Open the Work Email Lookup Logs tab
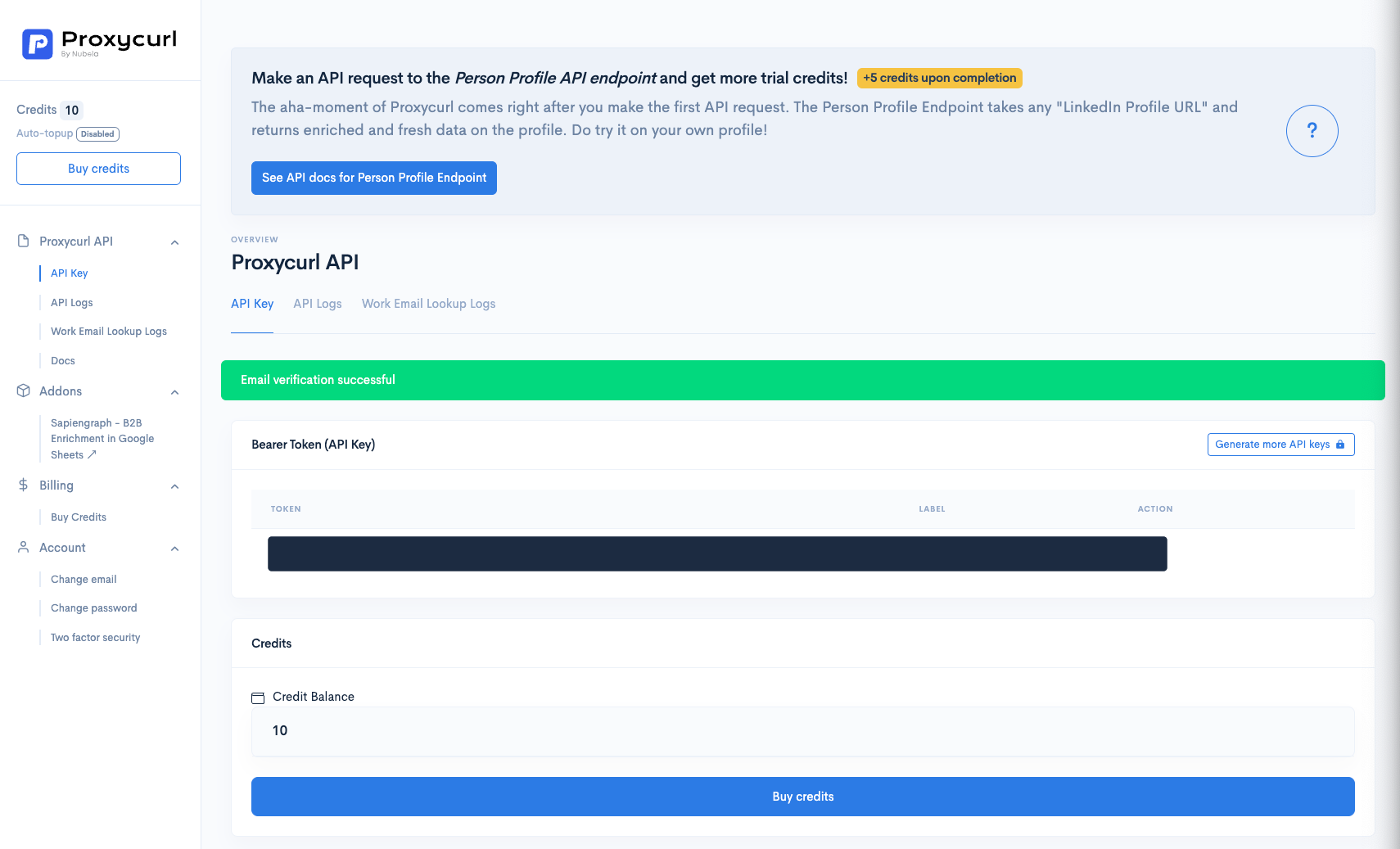The height and width of the screenshot is (849, 1400). (x=428, y=304)
